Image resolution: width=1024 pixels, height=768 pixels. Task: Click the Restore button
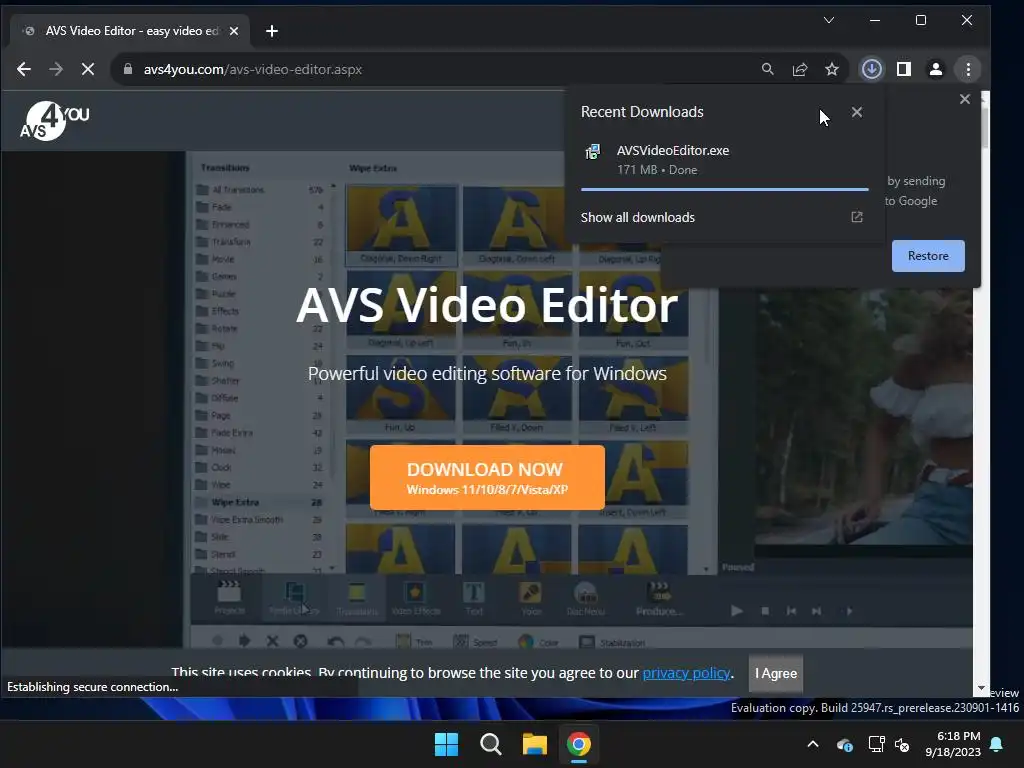click(928, 256)
